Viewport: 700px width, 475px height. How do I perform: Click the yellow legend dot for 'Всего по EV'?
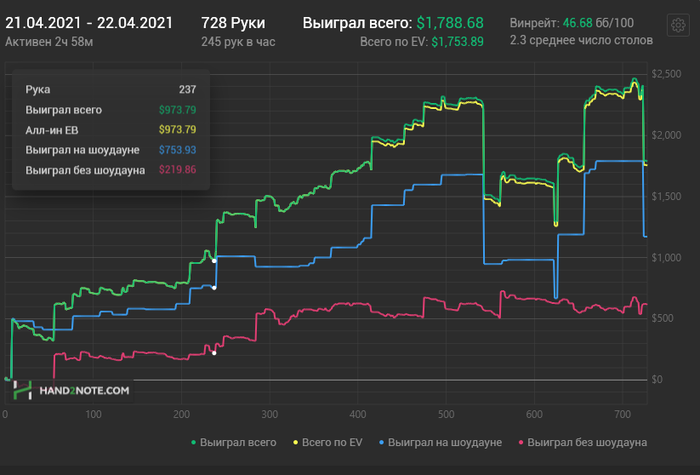(x=295, y=442)
